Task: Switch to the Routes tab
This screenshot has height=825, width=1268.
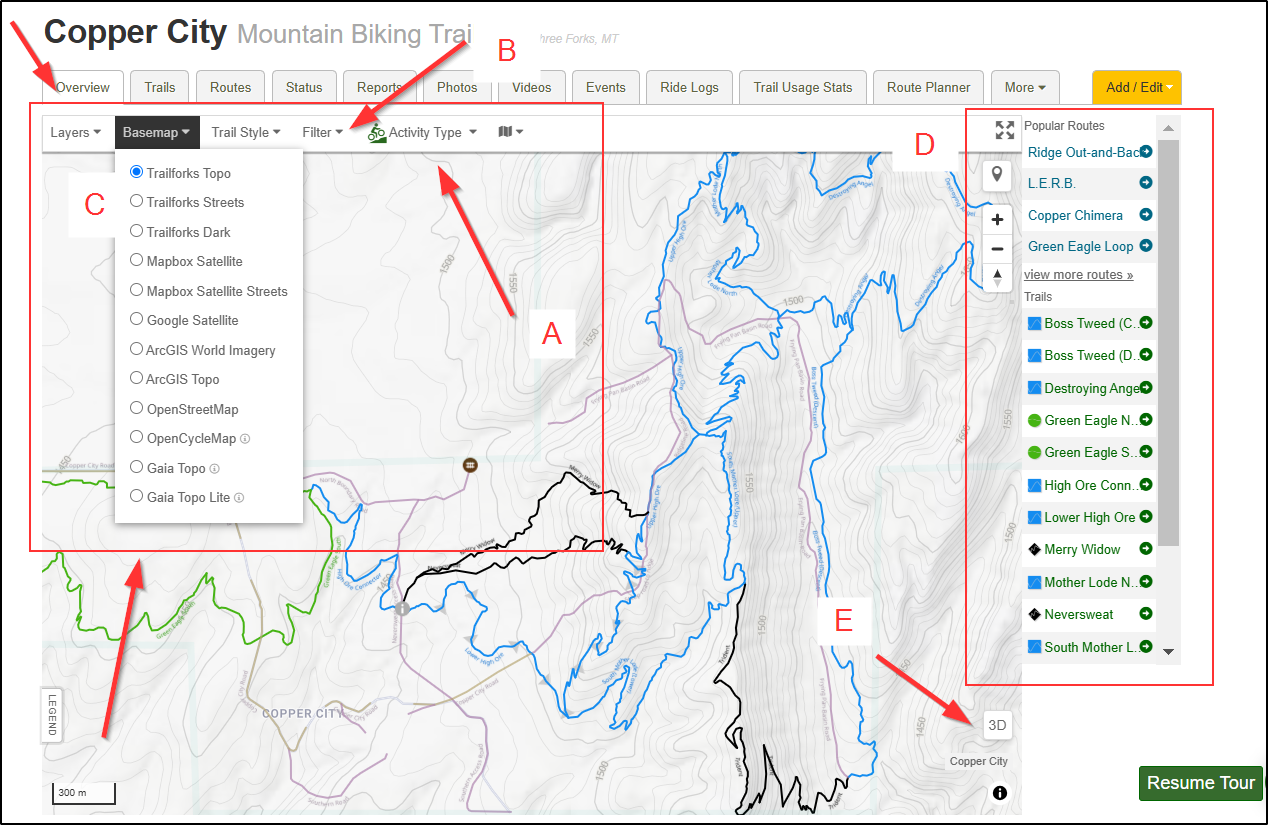Action: click(230, 87)
